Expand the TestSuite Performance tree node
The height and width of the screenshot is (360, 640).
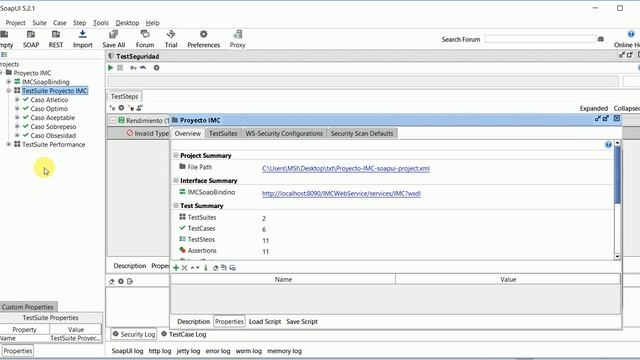coord(9,144)
